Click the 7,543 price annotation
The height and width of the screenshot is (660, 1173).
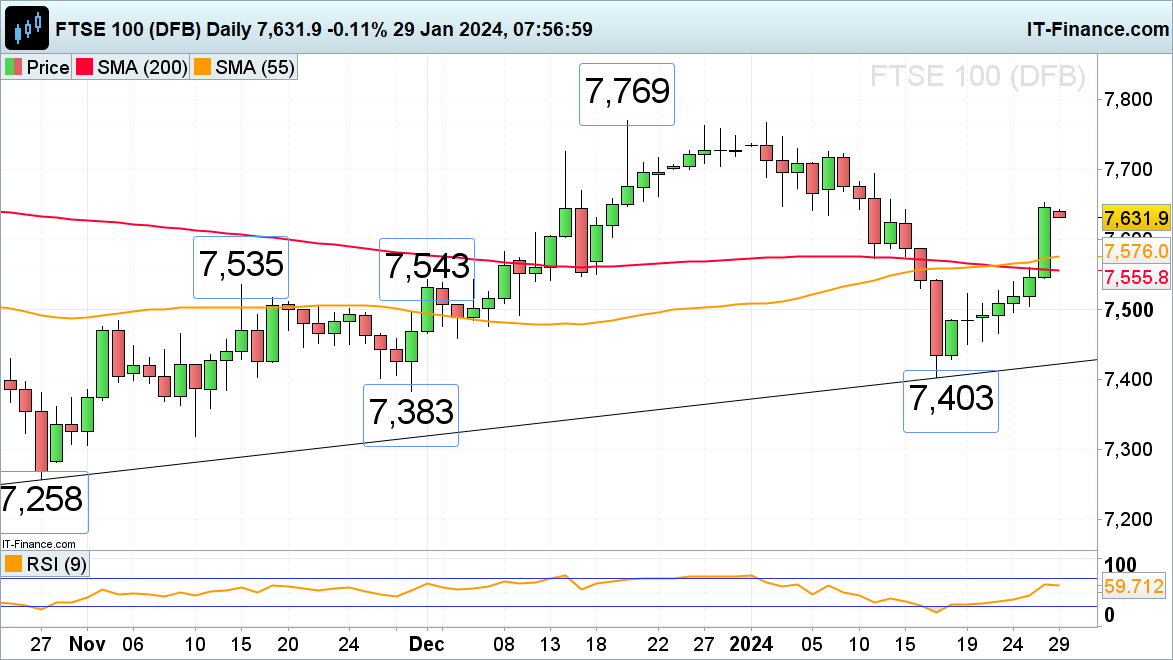[x=427, y=268]
